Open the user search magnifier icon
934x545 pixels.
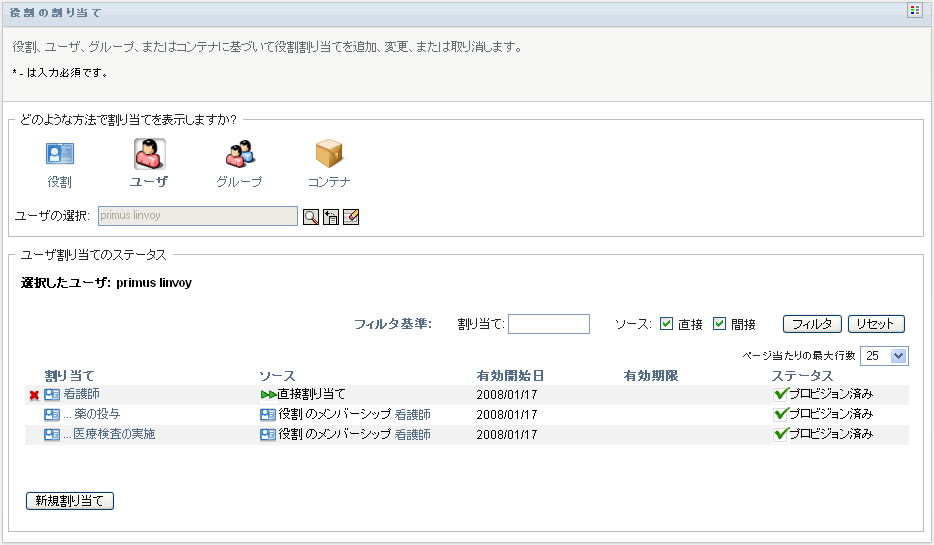coord(310,217)
